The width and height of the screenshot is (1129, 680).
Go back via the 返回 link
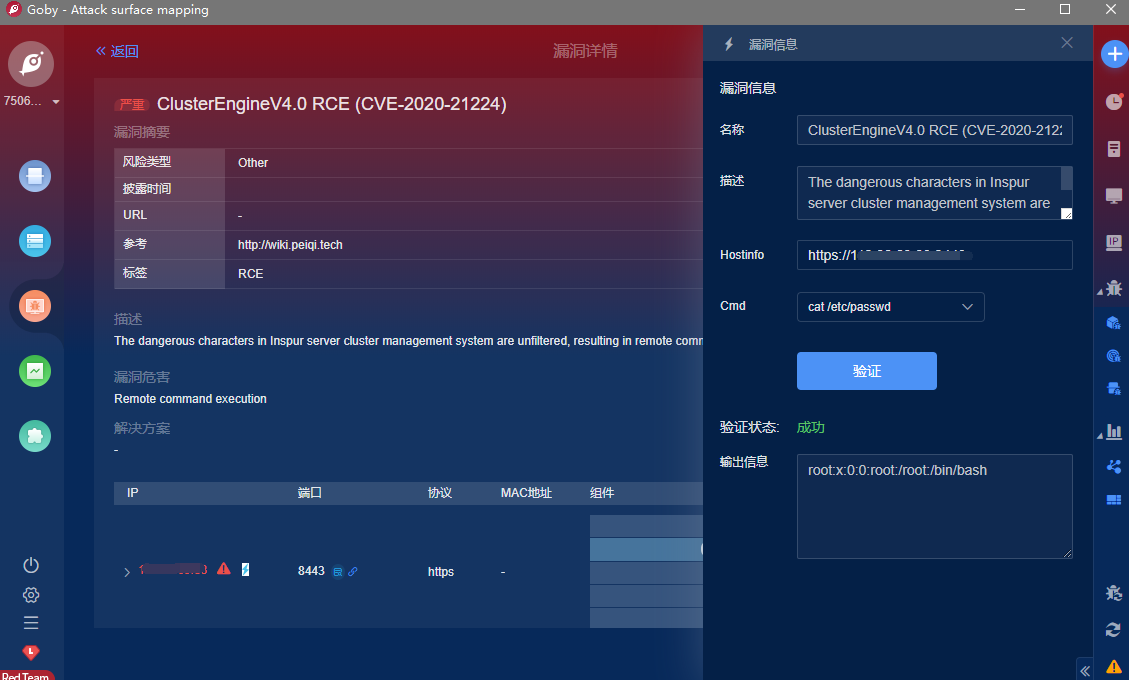point(117,51)
